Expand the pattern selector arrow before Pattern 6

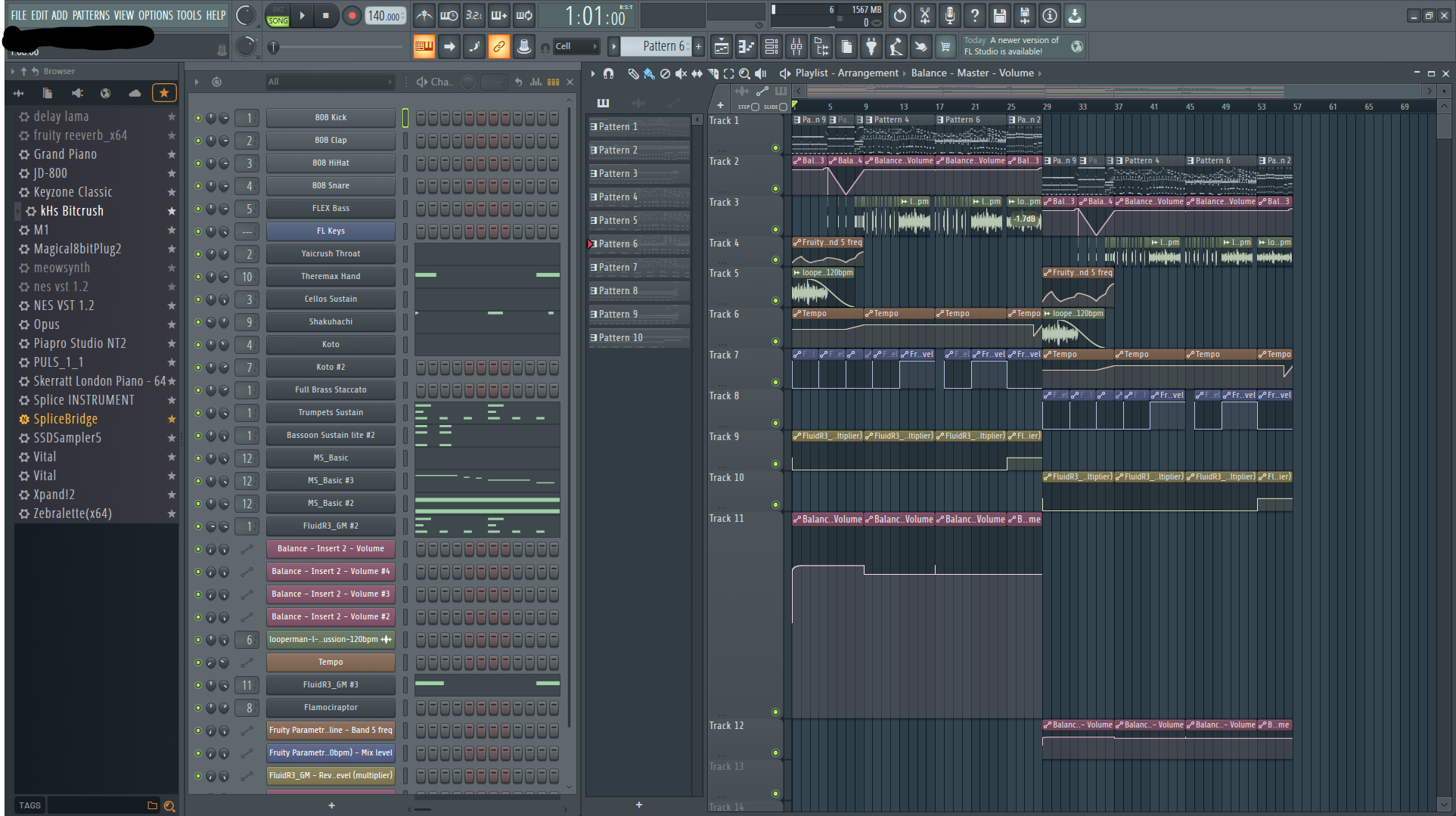click(614, 47)
